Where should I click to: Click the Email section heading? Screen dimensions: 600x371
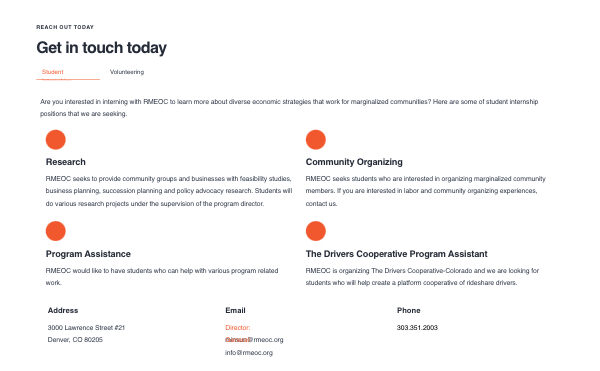click(235, 311)
